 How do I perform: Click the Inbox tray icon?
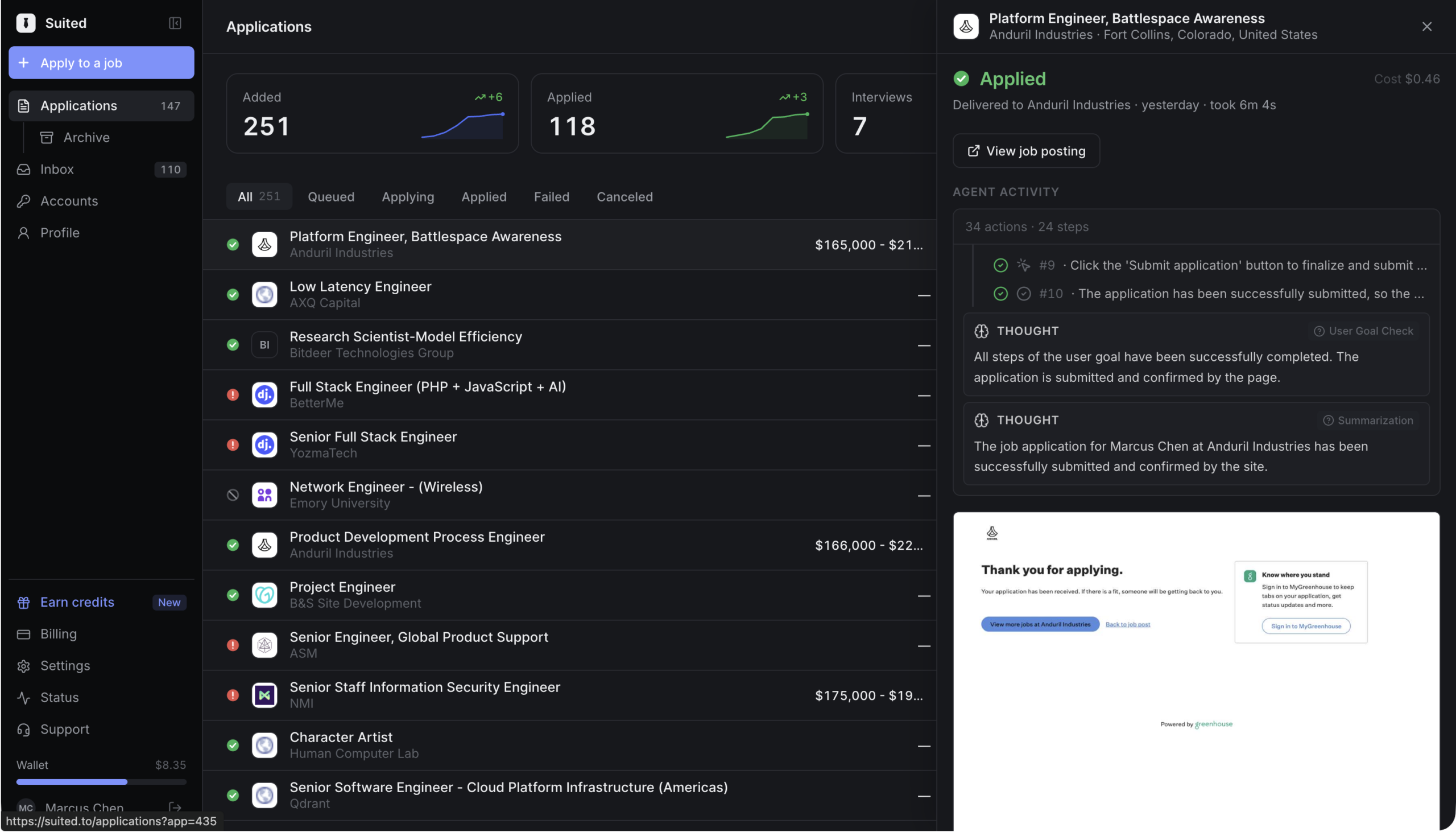coord(23,169)
